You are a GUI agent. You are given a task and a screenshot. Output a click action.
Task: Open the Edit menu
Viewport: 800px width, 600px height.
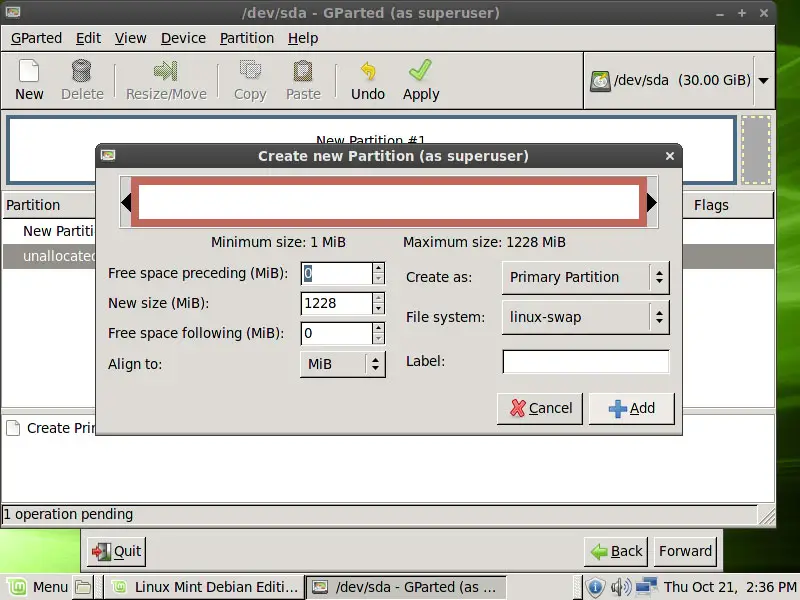88,38
